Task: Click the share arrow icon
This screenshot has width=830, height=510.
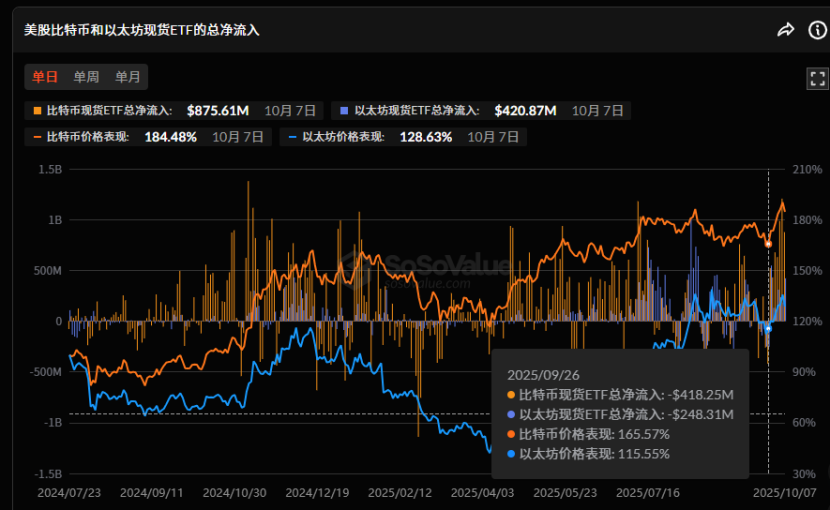Action: pyautogui.click(x=785, y=30)
